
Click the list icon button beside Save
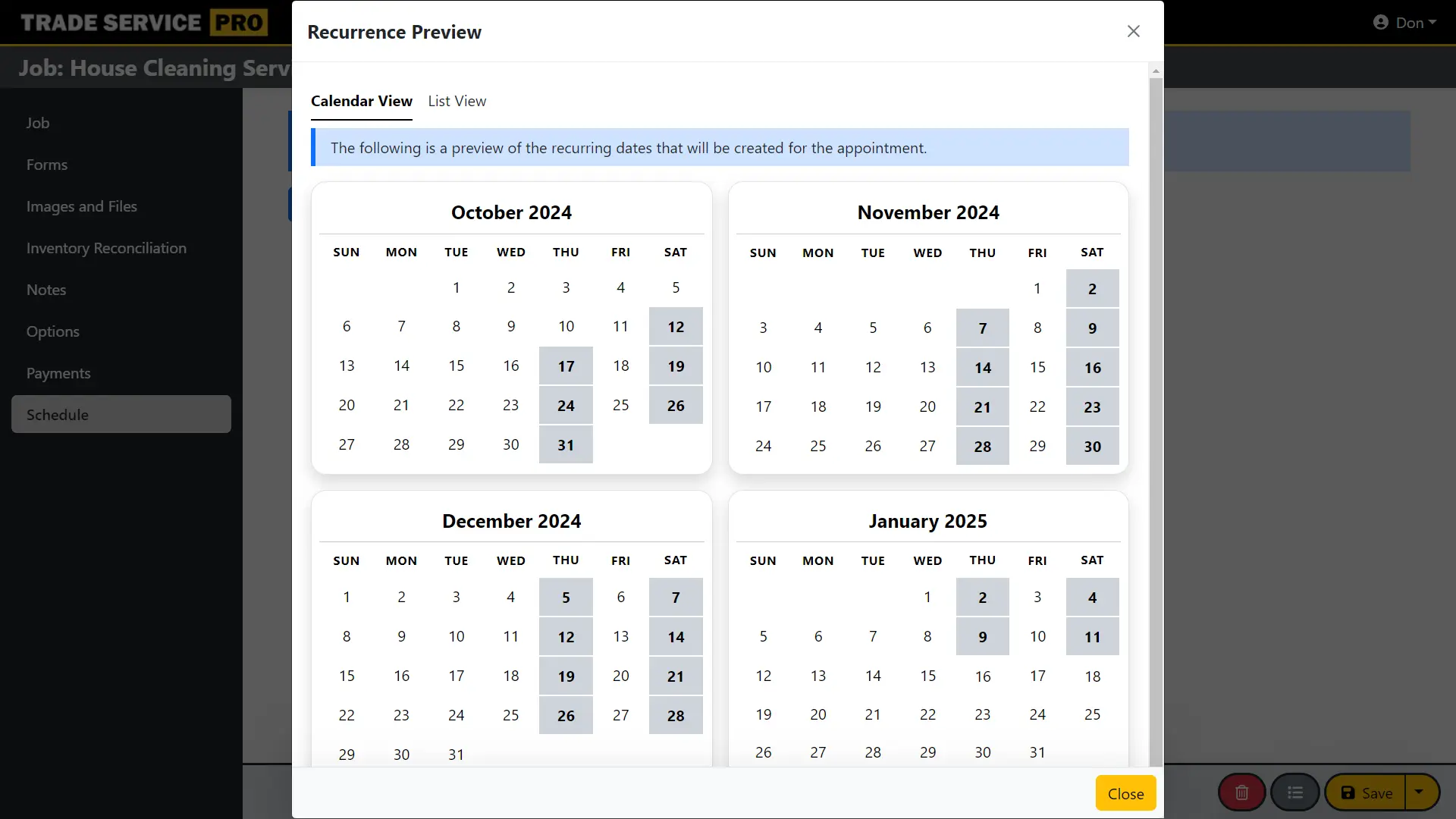(x=1294, y=792)
